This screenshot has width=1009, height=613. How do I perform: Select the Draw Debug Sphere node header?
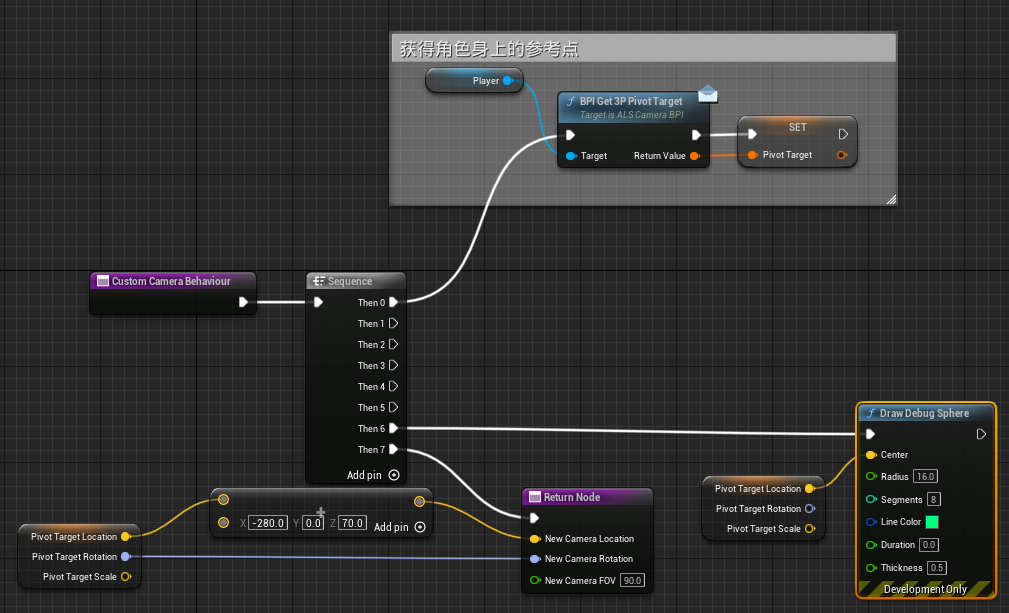[924, 413]
